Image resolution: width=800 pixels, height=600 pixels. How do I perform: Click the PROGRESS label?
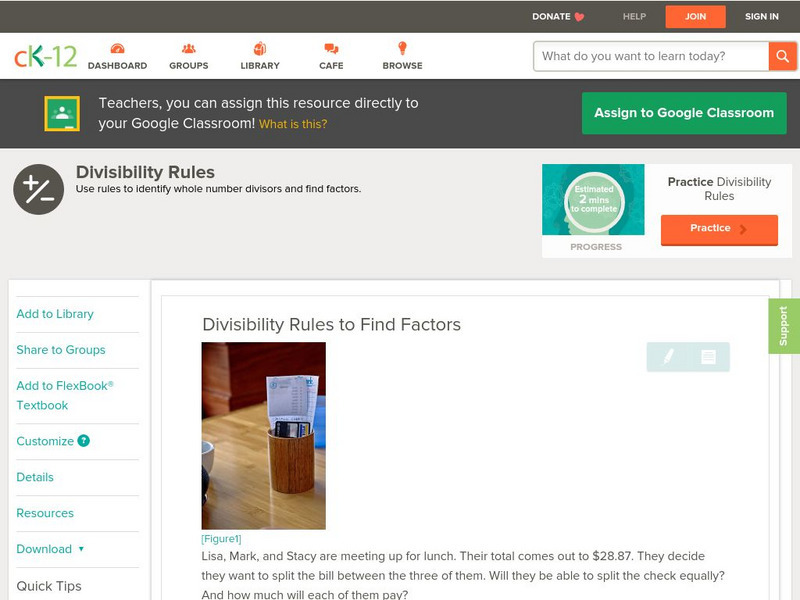(x=596, y=247)
